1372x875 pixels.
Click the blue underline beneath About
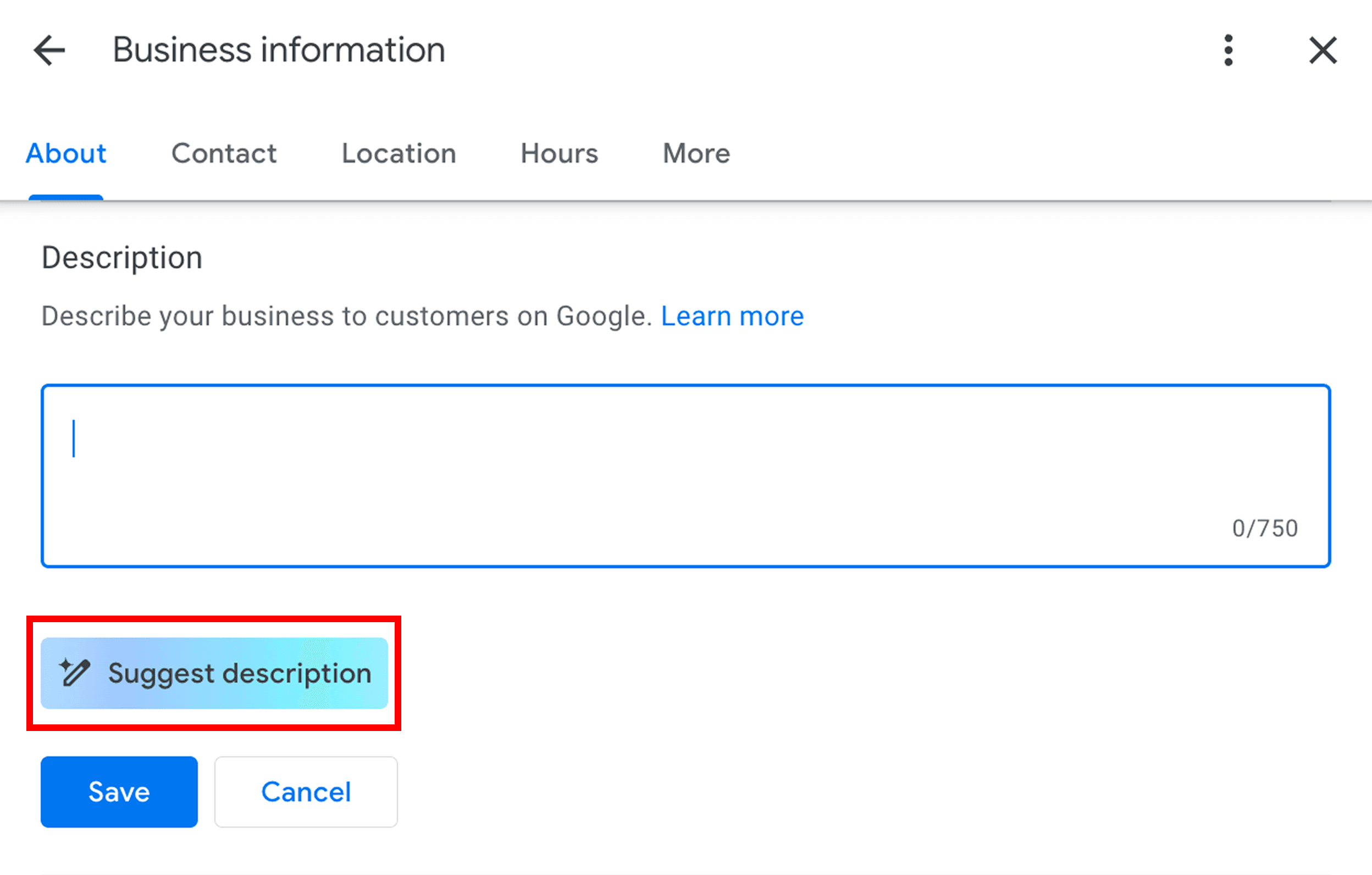[66, 197]
